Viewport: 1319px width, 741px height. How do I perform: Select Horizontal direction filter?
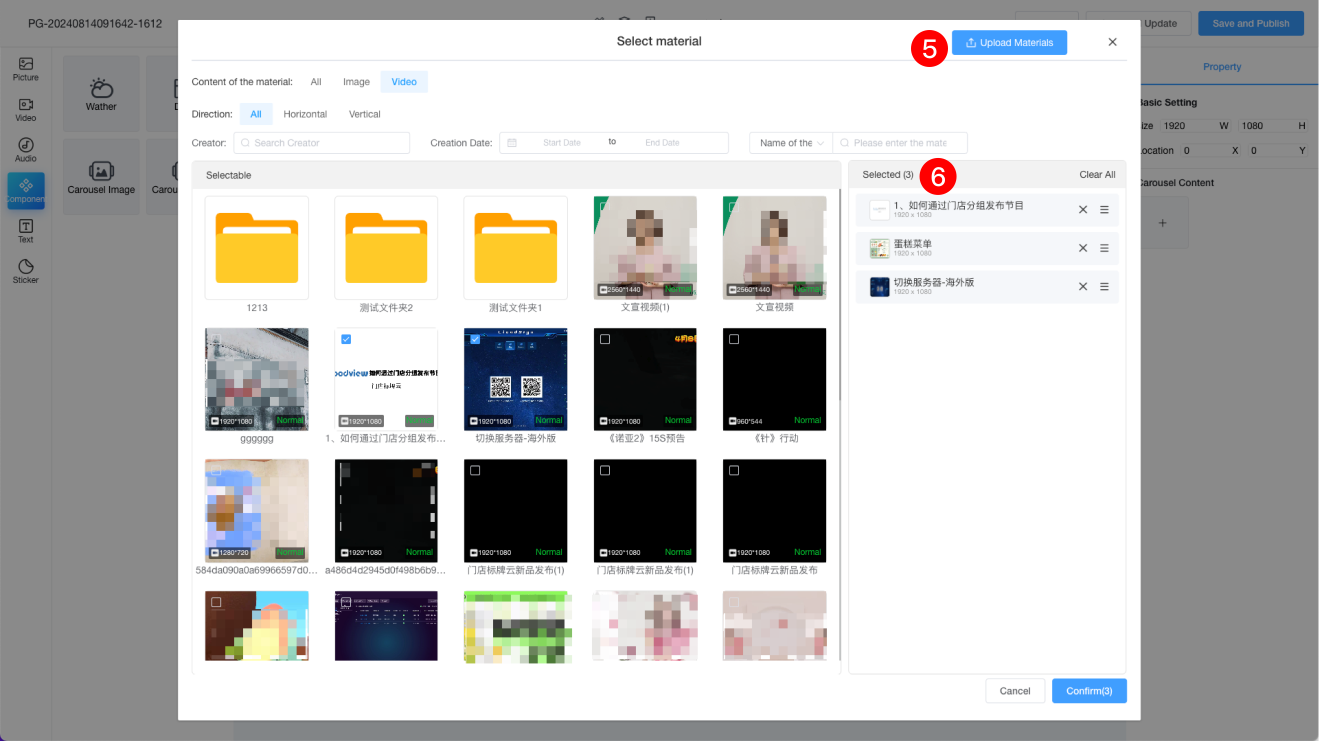[x=305, y=114]
